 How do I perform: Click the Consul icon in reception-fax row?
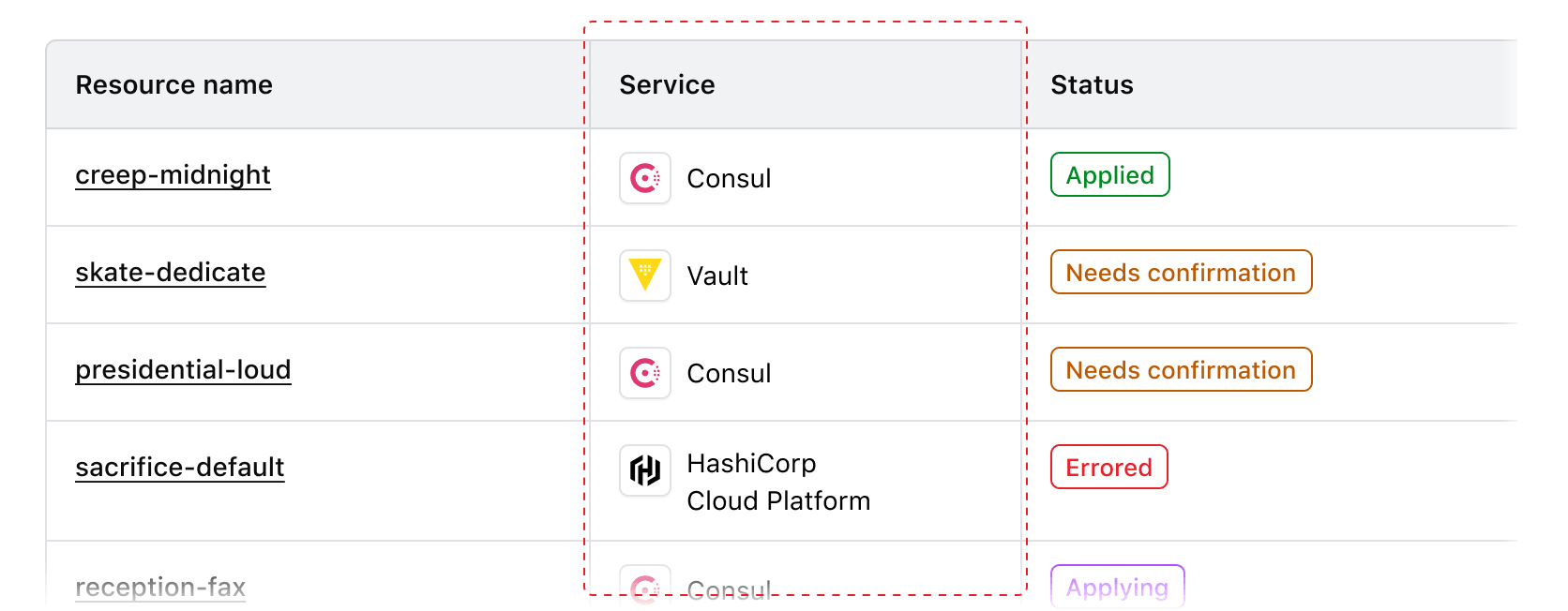645,589
